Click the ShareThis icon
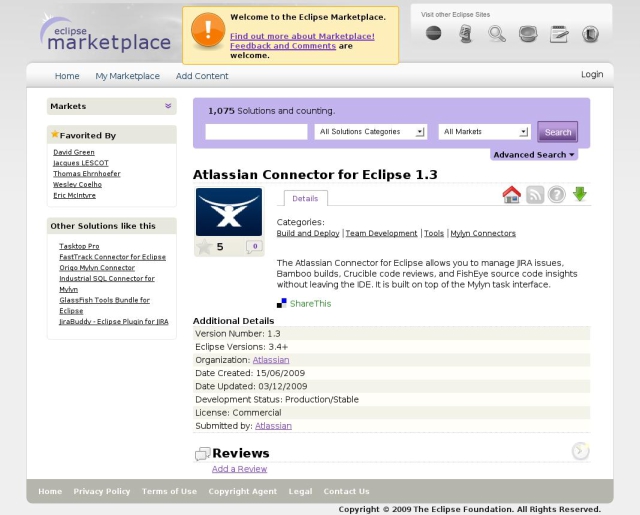Screen dimensions: 640x515 282,303
